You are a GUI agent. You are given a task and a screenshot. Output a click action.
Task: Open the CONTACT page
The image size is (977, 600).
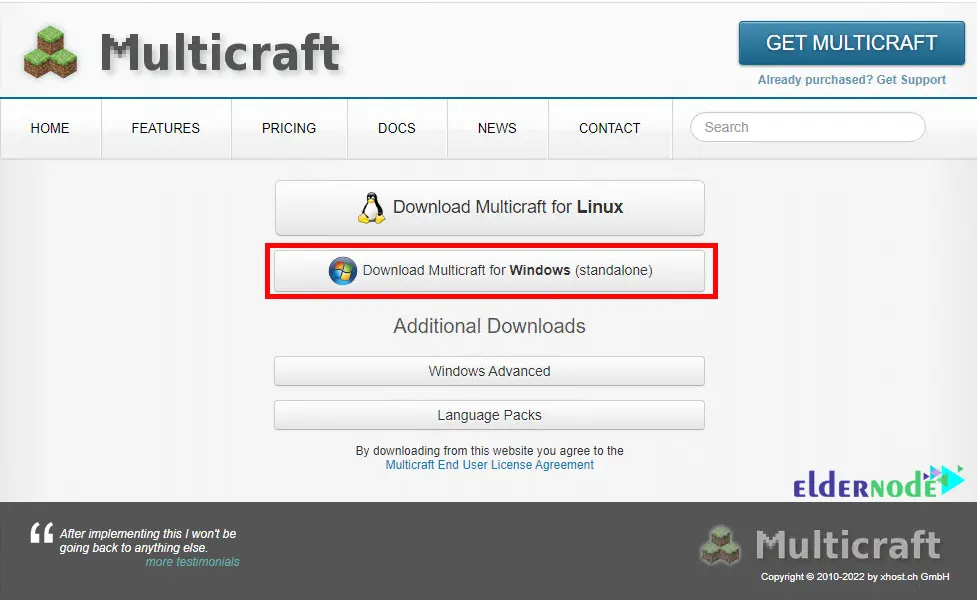tap(609, 128)
